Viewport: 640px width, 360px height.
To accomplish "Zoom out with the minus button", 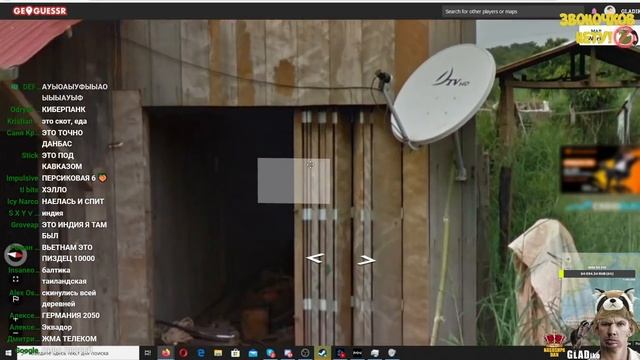I will (16, 333).
